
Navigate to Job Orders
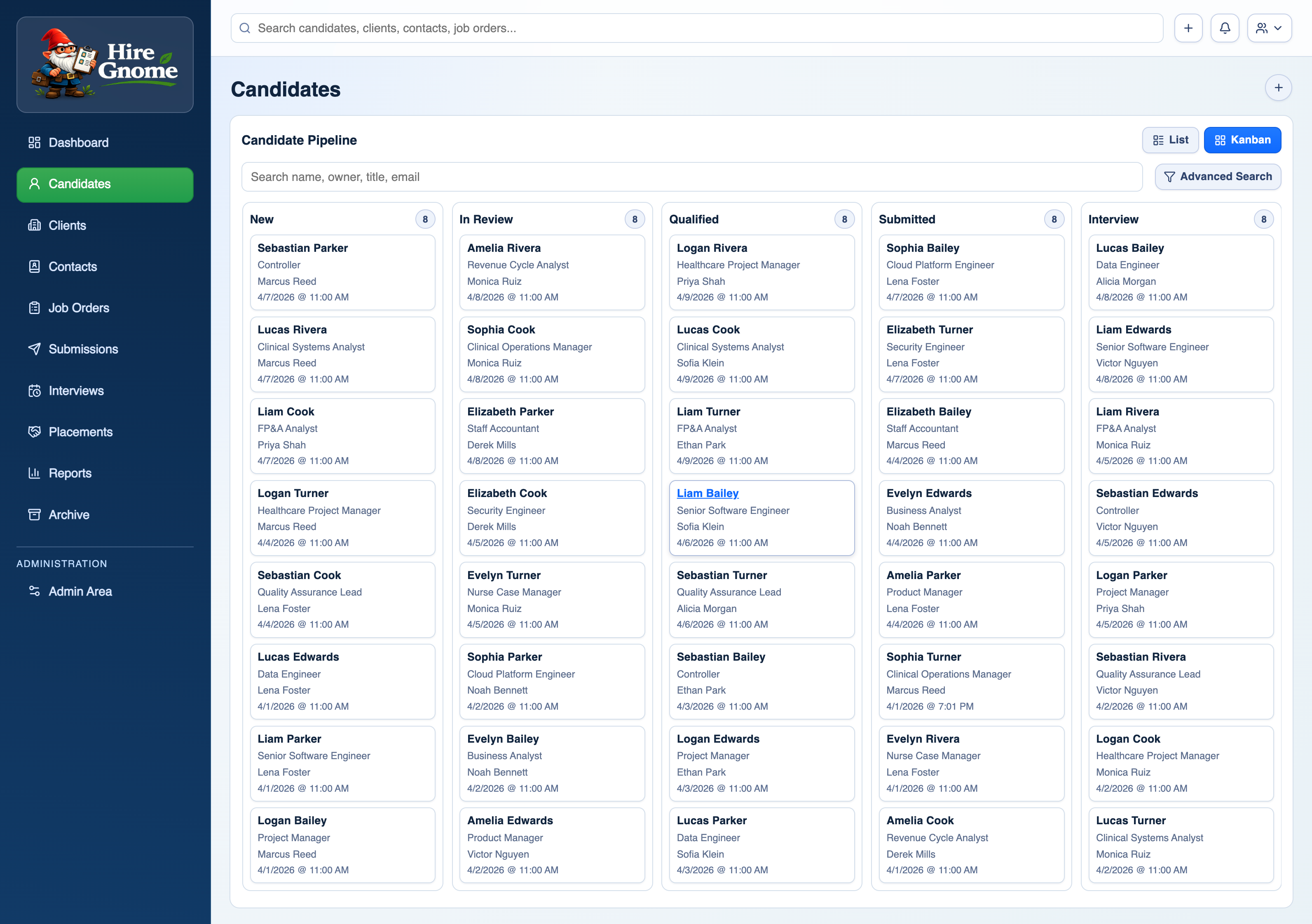[78, 308]
